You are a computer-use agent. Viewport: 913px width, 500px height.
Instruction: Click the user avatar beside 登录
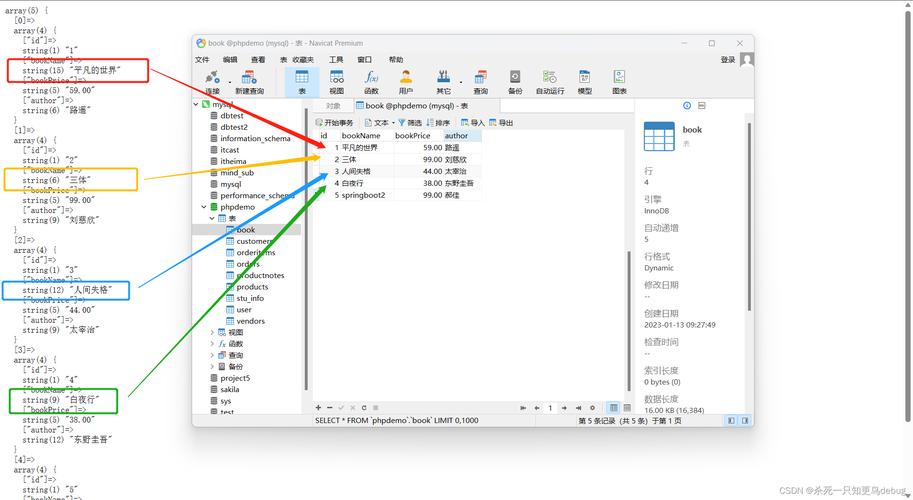tap(746, 59)
